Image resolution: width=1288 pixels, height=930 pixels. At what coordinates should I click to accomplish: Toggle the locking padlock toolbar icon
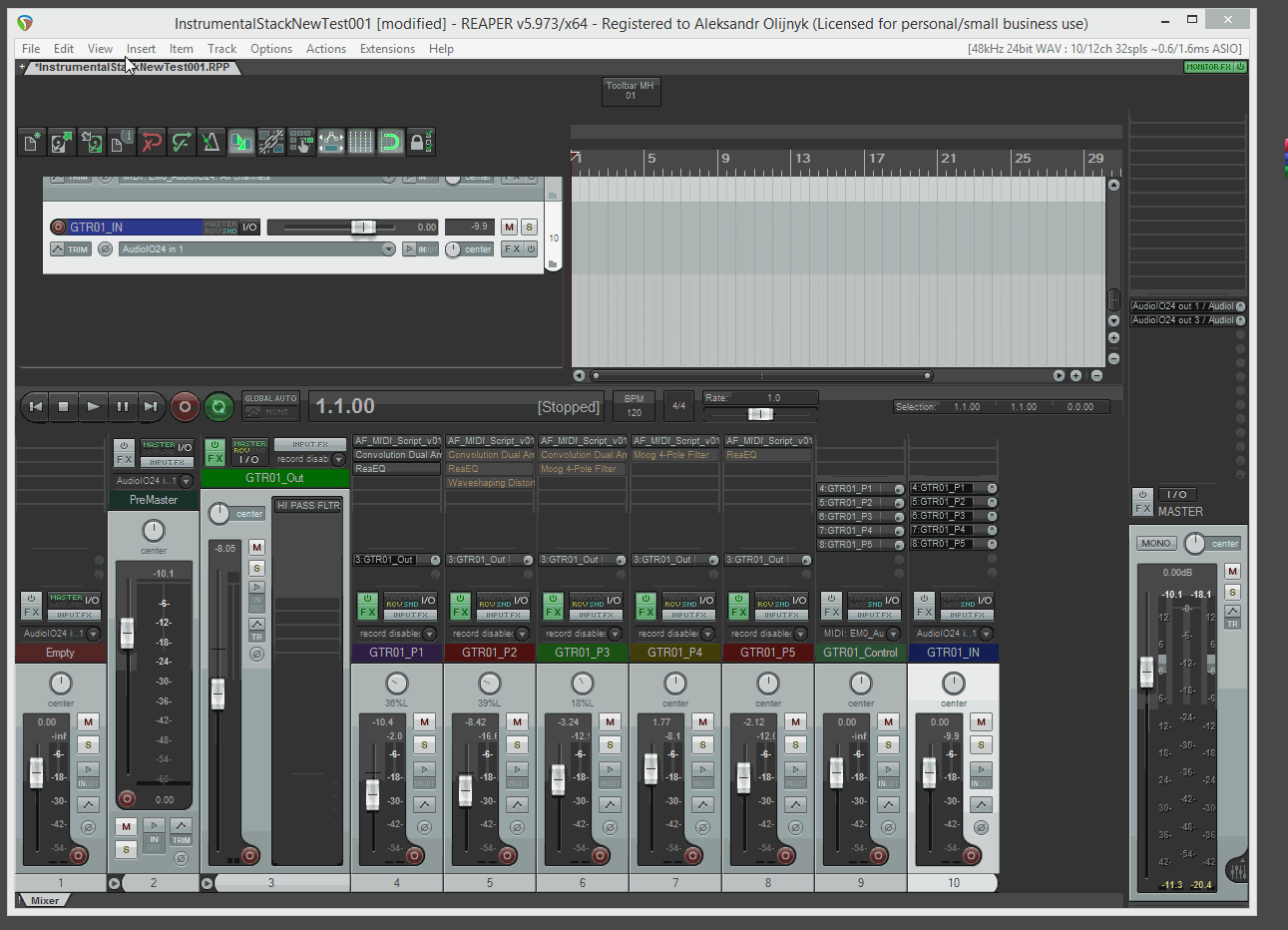point(419,143)
